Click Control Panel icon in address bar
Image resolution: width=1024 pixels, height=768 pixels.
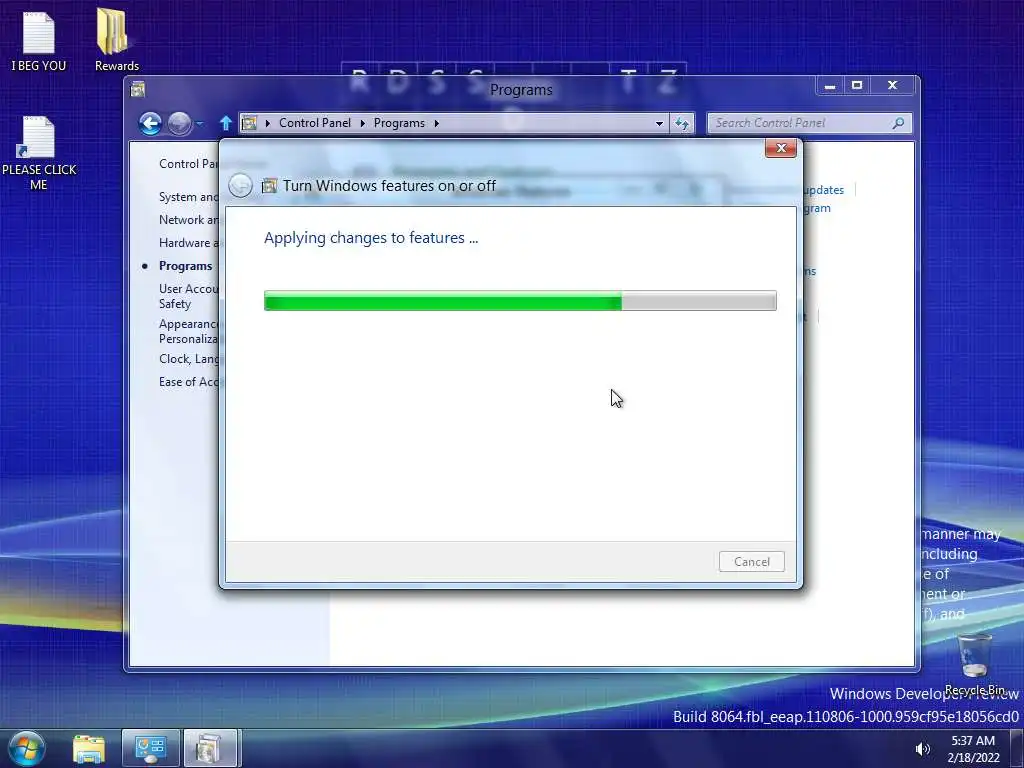click(x=249, y=123)
